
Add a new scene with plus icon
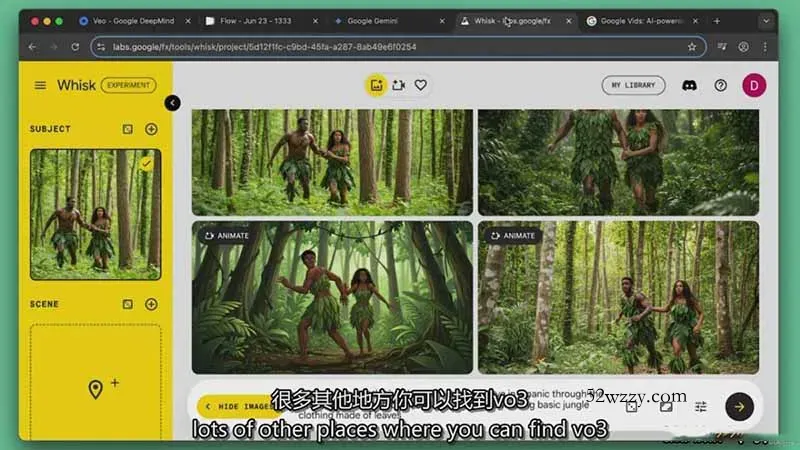coord(151,304)
